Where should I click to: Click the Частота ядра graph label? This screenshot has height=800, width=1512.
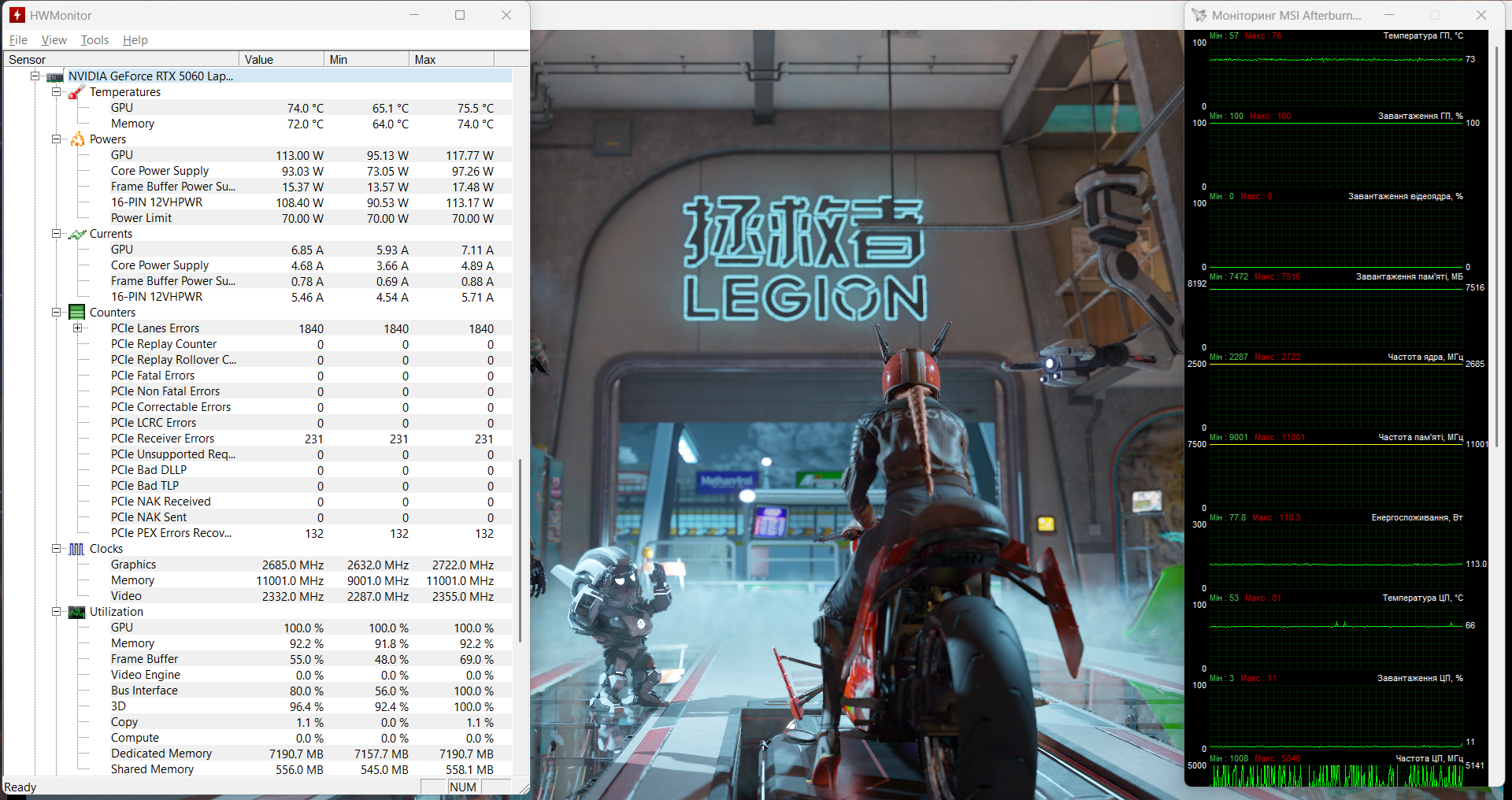click(1425, 357)
